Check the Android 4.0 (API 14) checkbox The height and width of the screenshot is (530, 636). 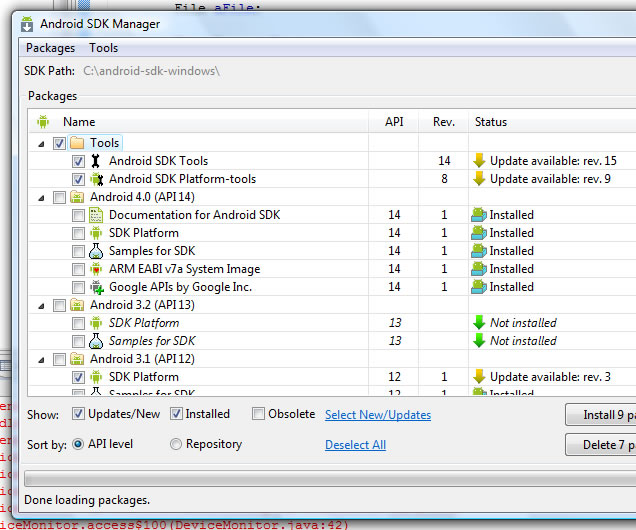[60, 197]
